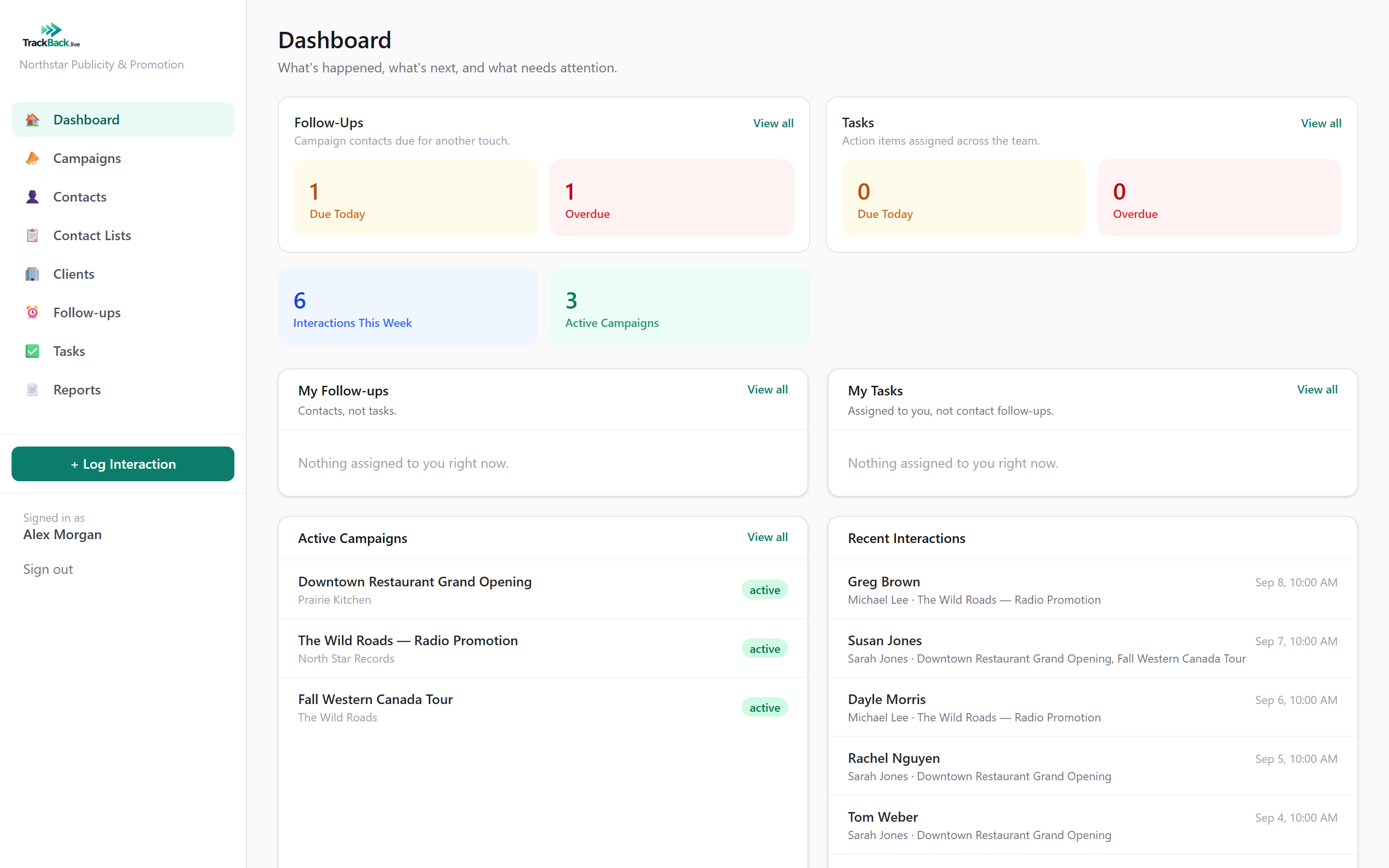
Task: Click the Log Interaction button
Action: point(123,464)
